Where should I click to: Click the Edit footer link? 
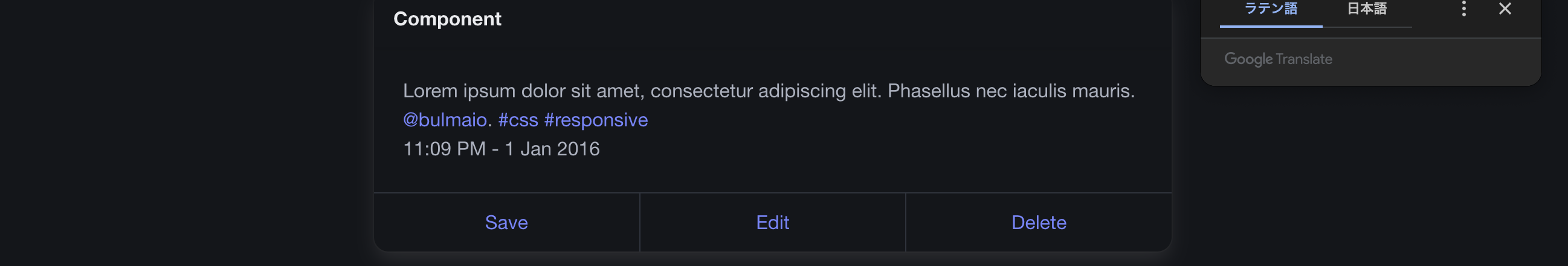click(772, 222)
